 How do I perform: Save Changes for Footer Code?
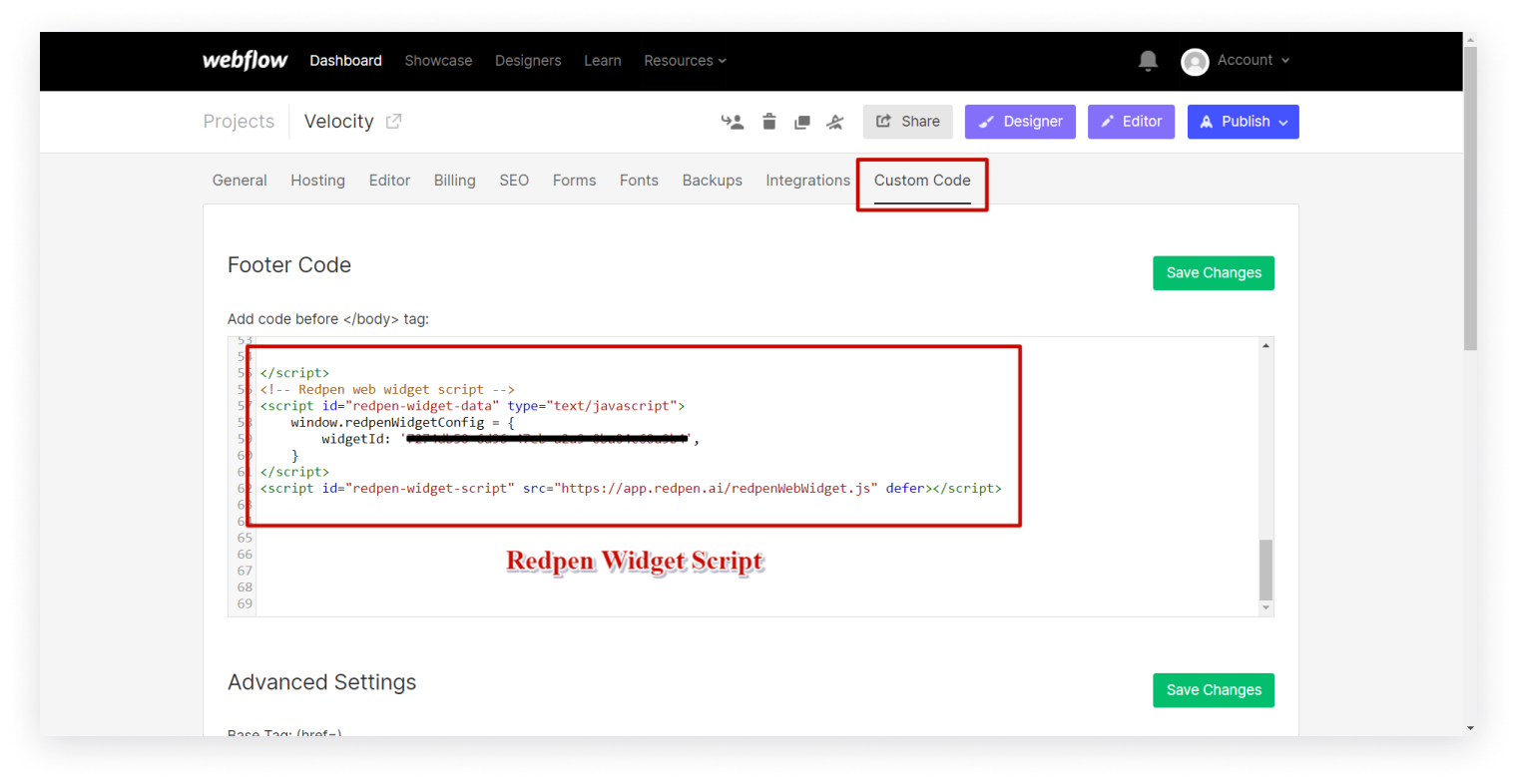click(x=1214, y=273)
